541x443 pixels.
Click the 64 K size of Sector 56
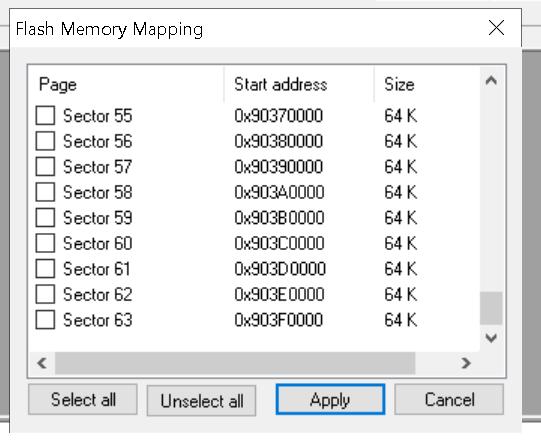(x=401, y=141)
